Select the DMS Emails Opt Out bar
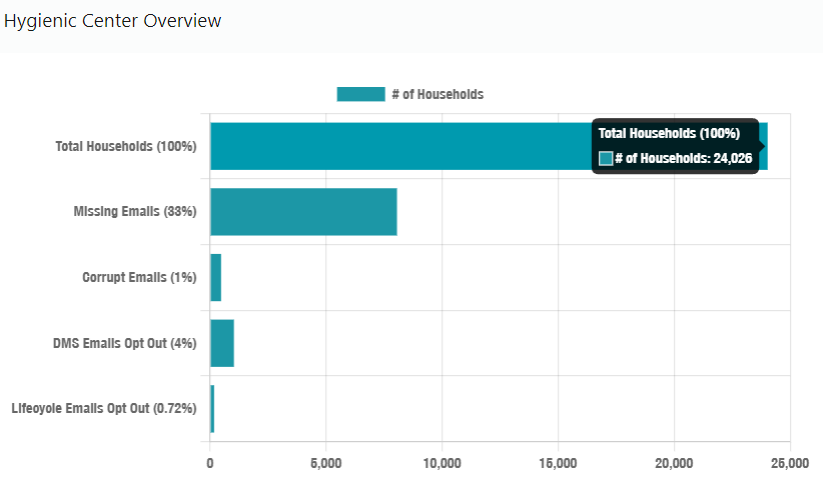Image resolution: width=823 pixels, height=499 pixels. pos(222,343)
